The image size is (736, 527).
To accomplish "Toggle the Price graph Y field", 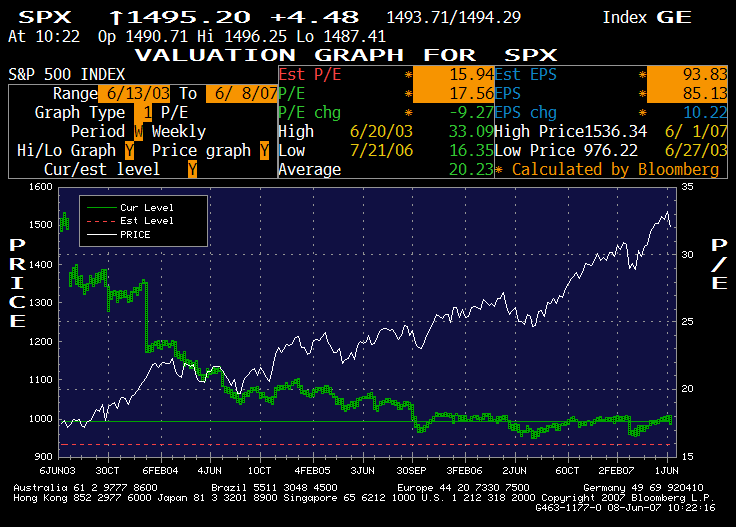I will pyautogui.click(x=264, y=150).
